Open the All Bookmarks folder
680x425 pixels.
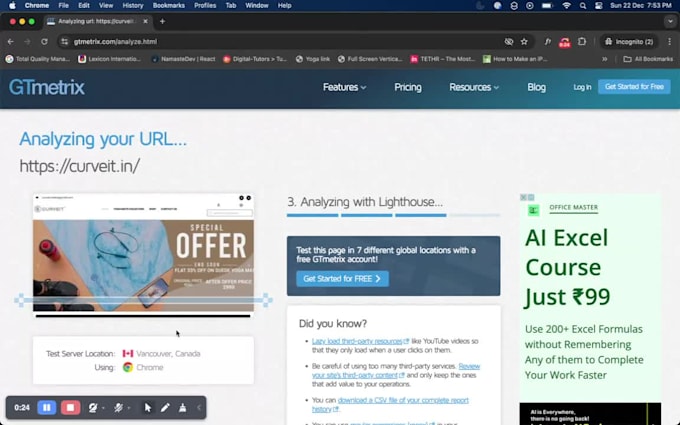point(648,59)
